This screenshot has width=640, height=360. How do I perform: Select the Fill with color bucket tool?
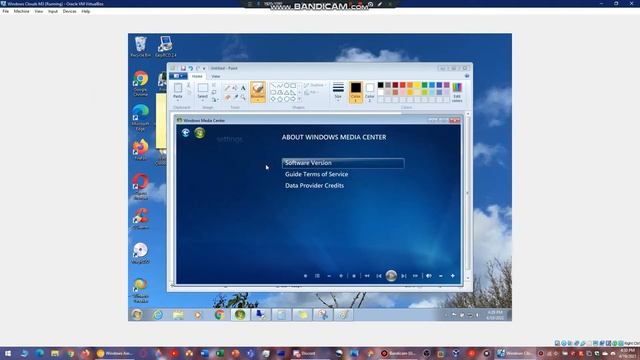(x=235, y=88)
